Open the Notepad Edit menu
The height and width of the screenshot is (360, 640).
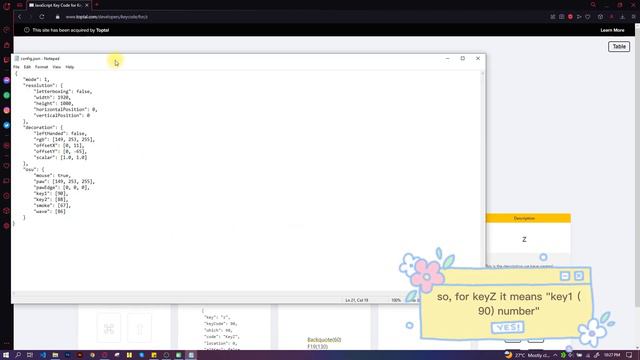click(27, 67)
